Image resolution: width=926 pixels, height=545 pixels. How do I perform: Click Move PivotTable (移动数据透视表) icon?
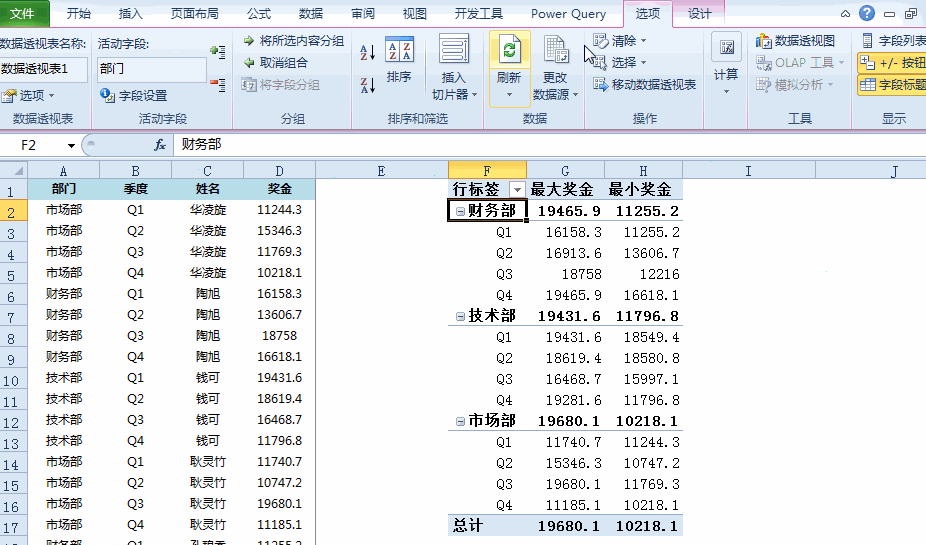point(645,85)
